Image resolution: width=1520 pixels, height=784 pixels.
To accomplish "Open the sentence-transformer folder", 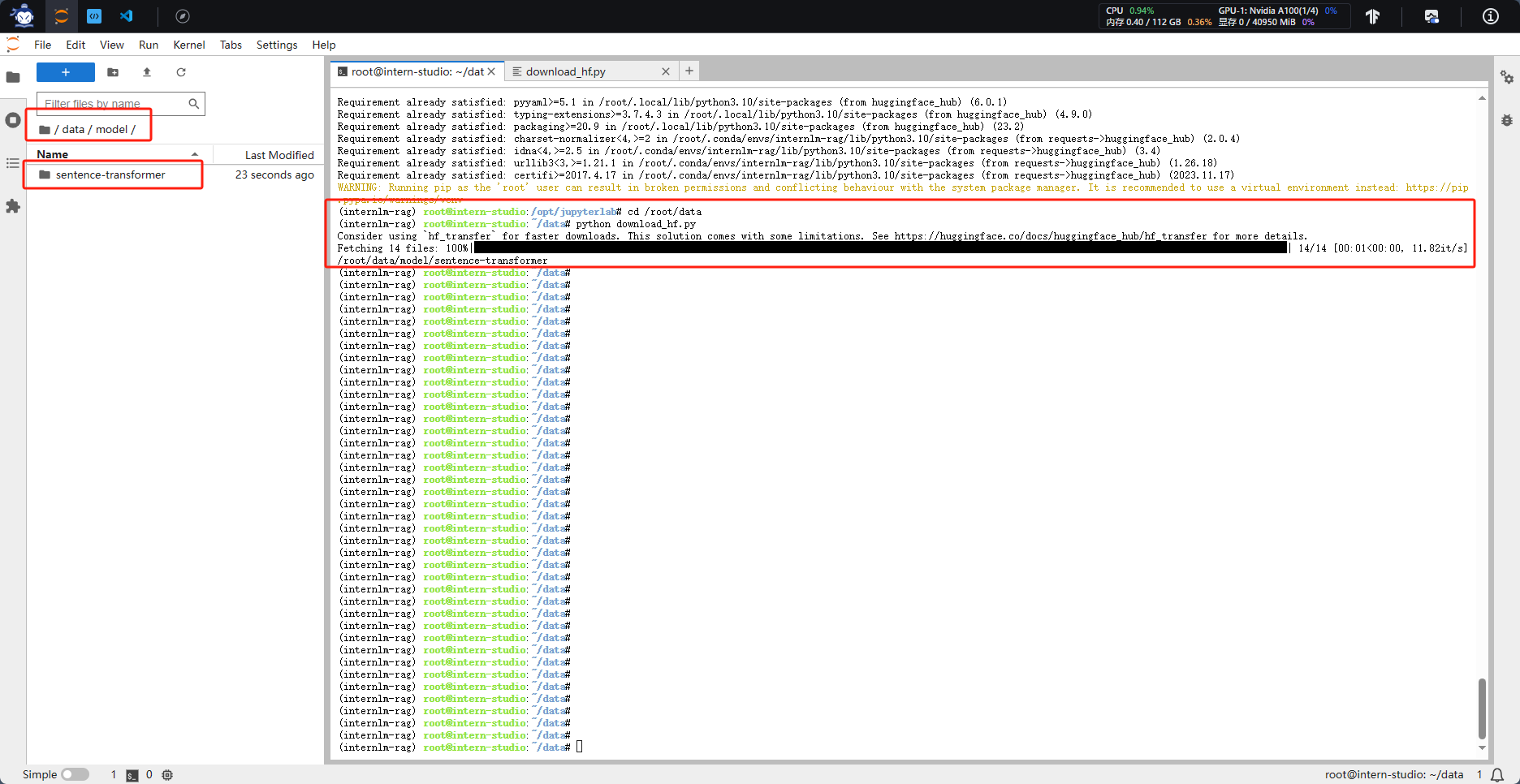I will (110, 174).
